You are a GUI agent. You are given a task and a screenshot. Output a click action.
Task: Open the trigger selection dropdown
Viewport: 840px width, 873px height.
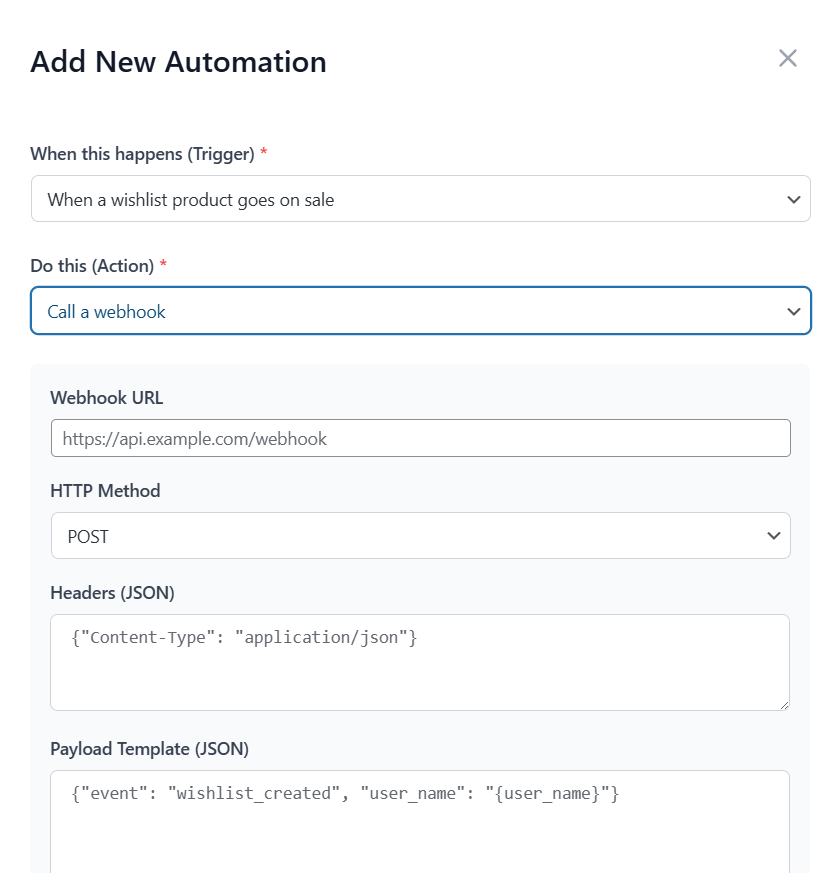420,199
